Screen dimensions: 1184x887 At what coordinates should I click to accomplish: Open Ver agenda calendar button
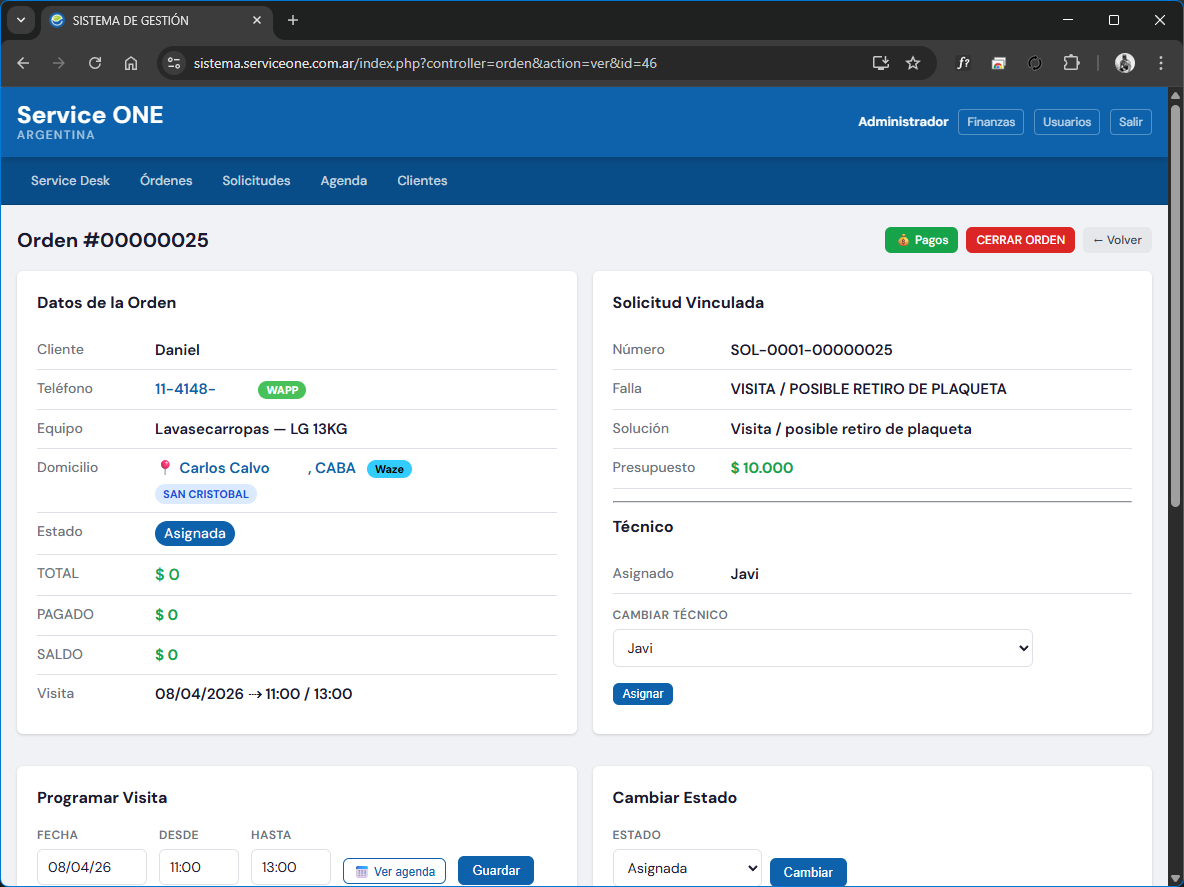click(x=394, y=871)
